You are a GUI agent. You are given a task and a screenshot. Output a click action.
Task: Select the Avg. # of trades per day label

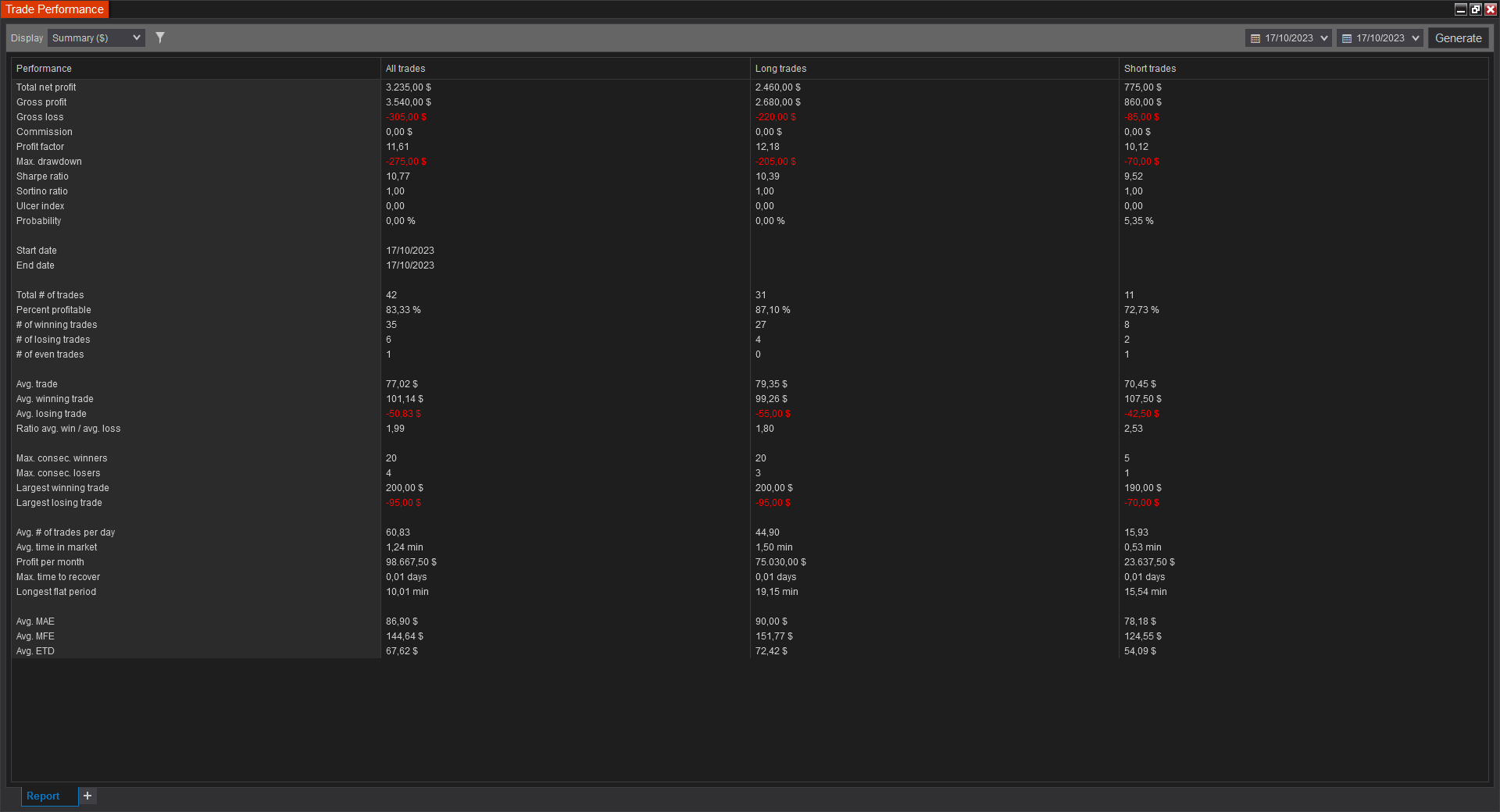point(66,532)
